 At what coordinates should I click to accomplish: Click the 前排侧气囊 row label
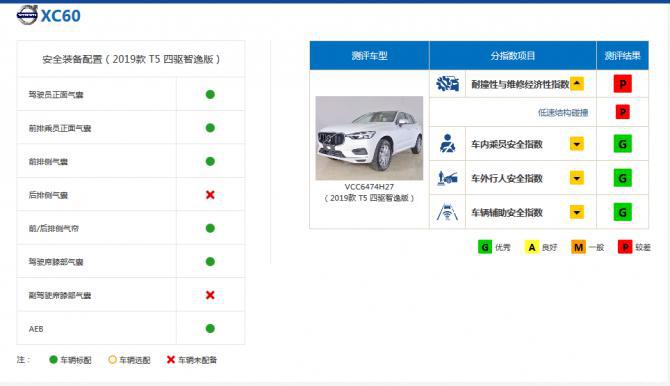click(48, 162)
